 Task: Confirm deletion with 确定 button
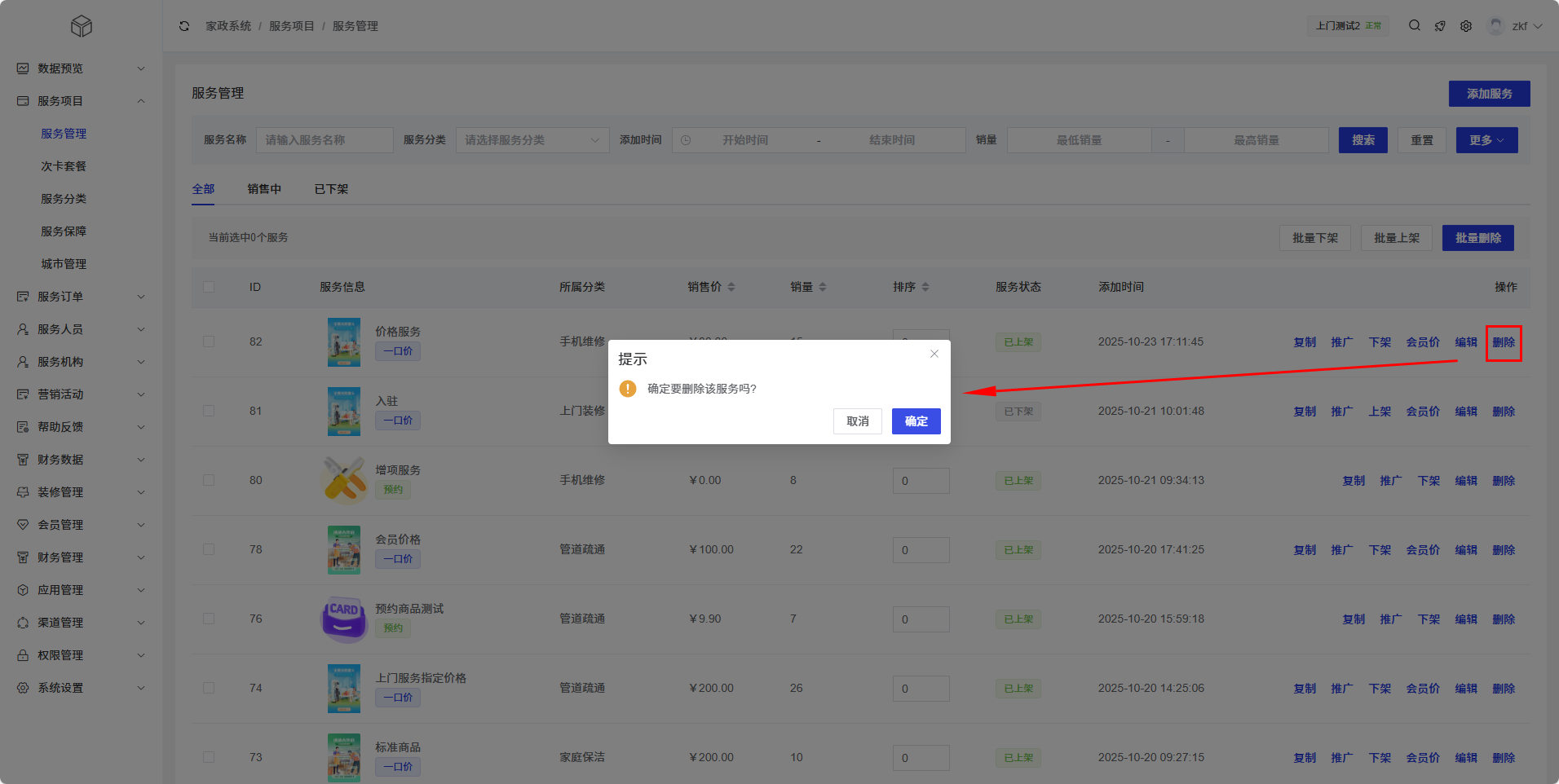pos(916,421)
